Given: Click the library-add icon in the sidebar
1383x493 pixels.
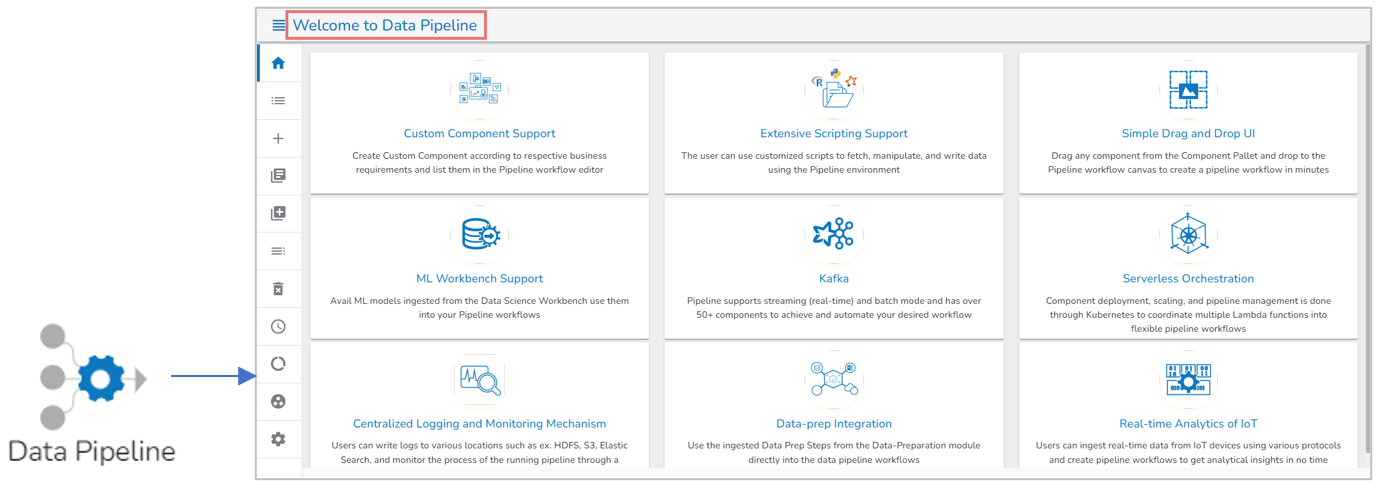Looking at the screenshot, I should click(278, 213).
